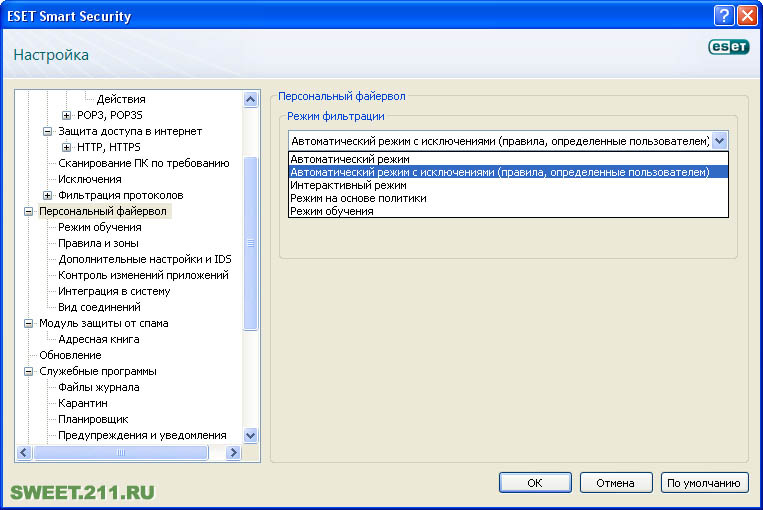Viewport: 763px width, 510px height.
Task: Open the help question mark button
Action: 724,16
